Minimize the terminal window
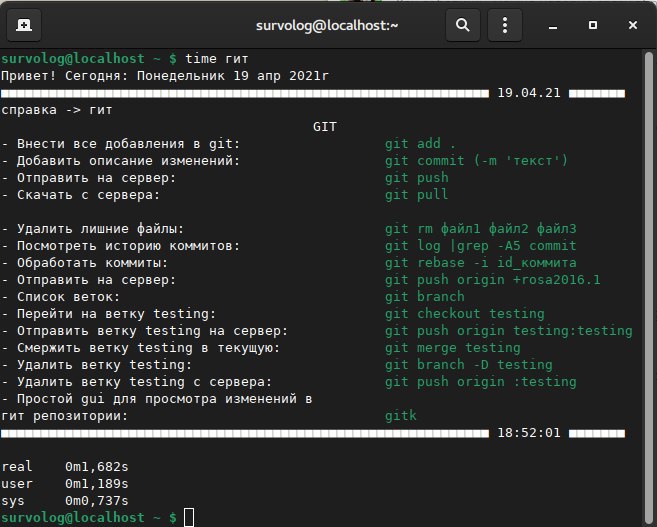The width and height of the screenshot is (657, 527). (553, 26)
